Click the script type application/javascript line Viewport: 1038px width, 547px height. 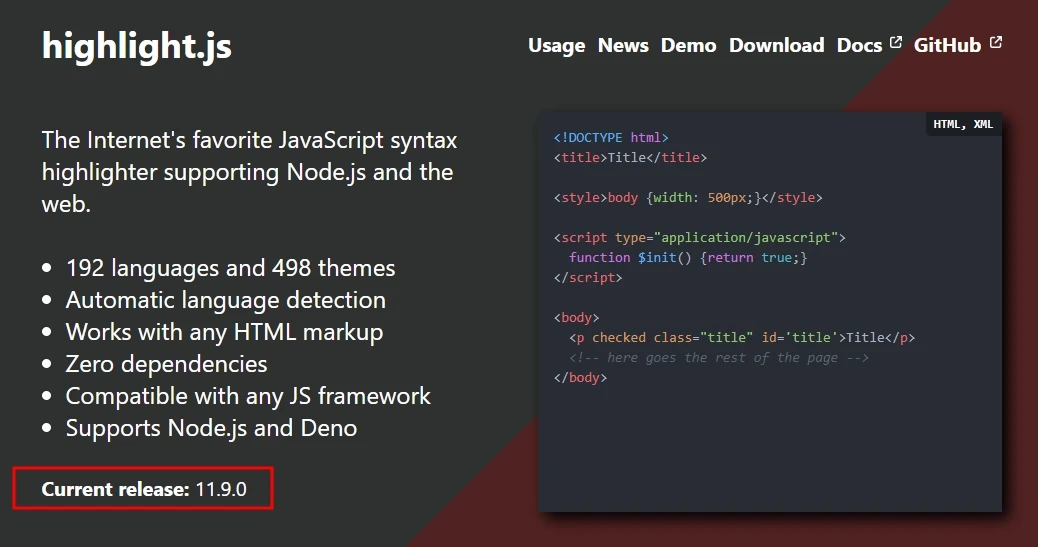coord(700,237)
